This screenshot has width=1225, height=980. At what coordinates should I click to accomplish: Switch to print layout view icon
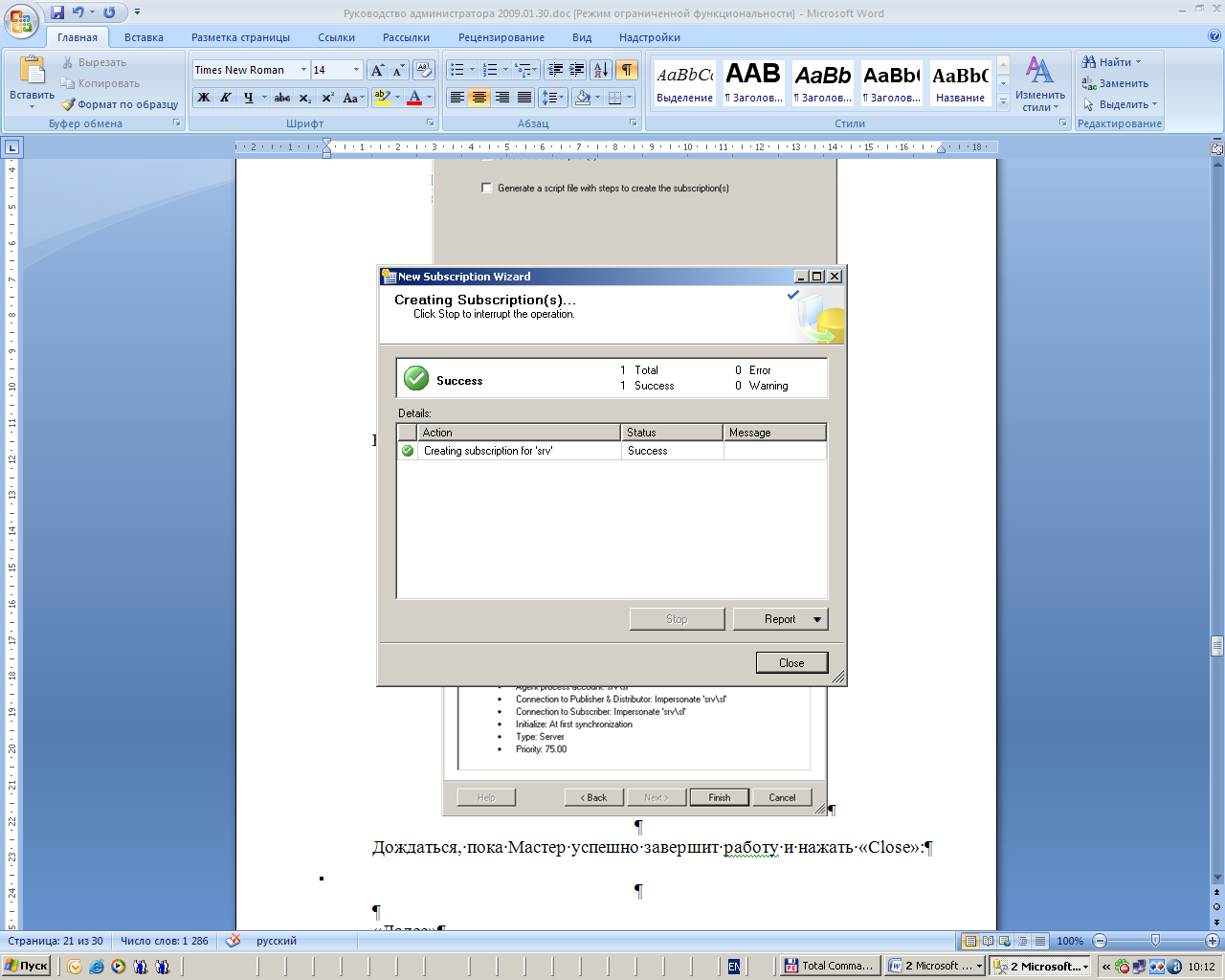970,941
